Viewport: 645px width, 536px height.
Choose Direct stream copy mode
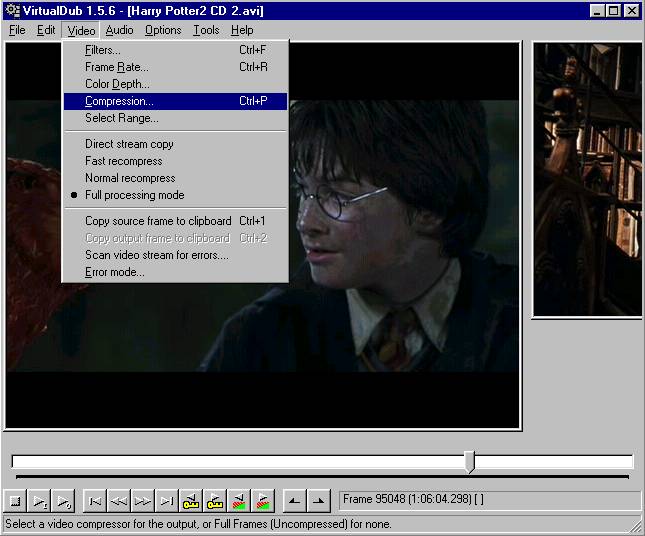[x=129, y=144]
